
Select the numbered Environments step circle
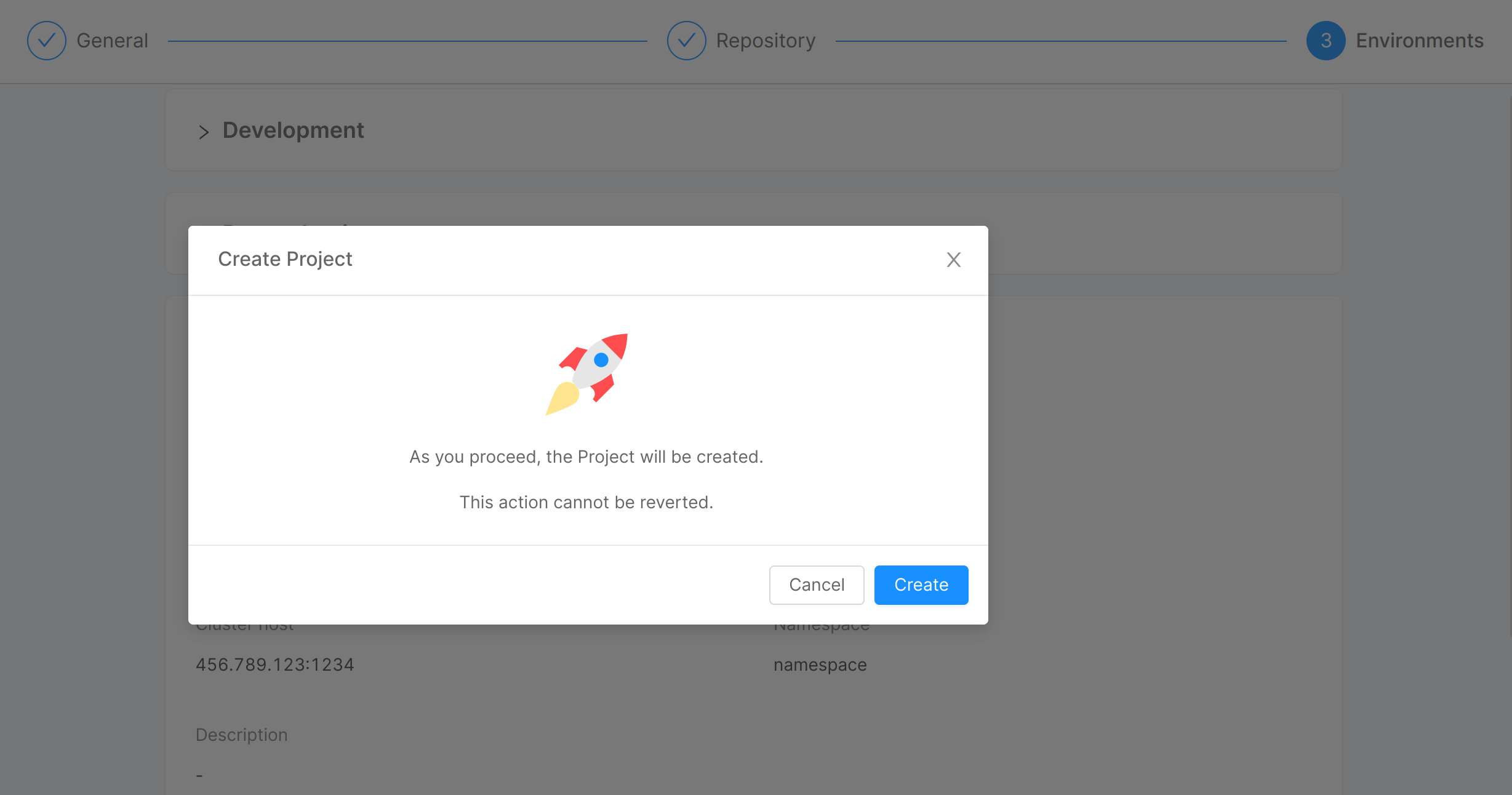[1325, 41]
